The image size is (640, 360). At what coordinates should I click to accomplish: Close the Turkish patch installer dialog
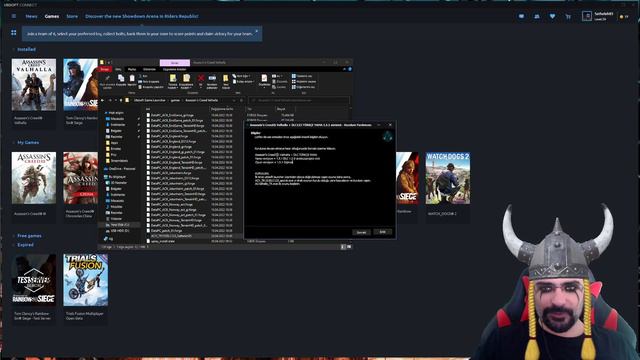pos(390,125)
